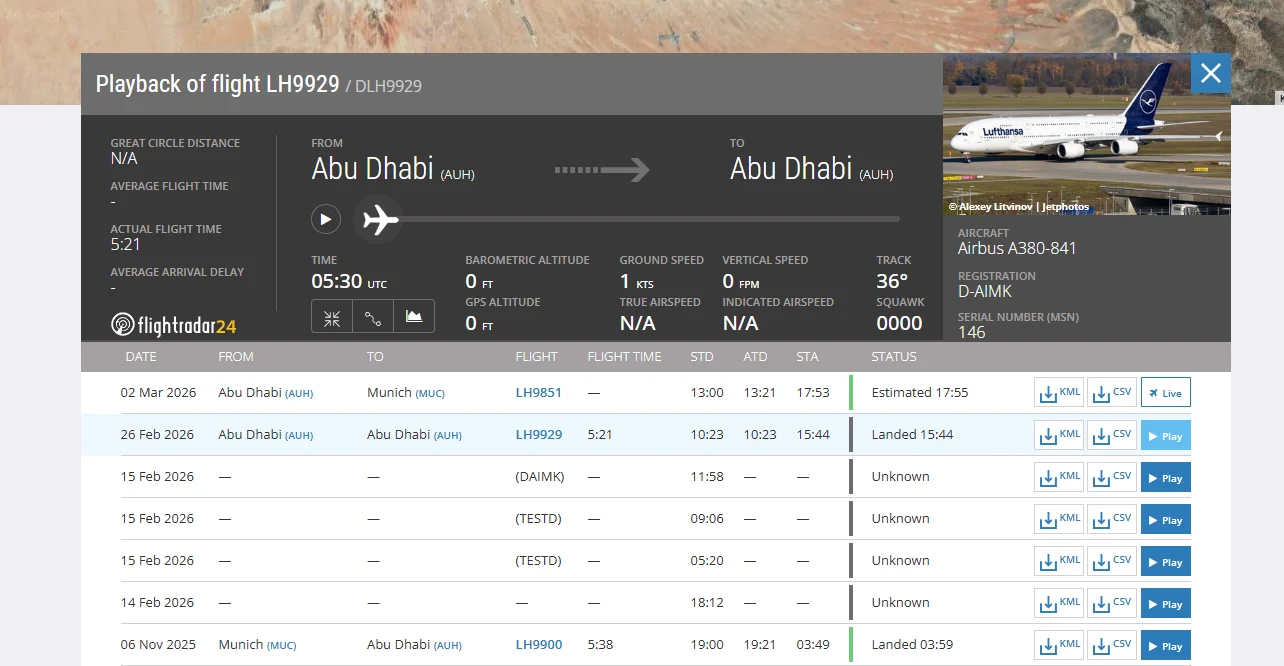Download KML for the 02 Mar 2026 flight

pos(1059,393)
